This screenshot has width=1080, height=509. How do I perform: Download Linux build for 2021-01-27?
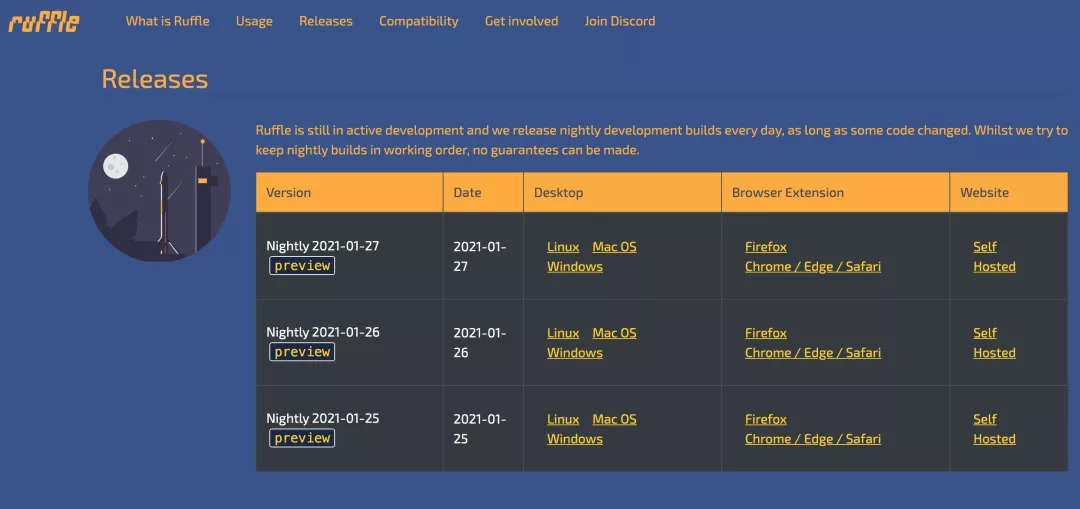click(563, 247)
